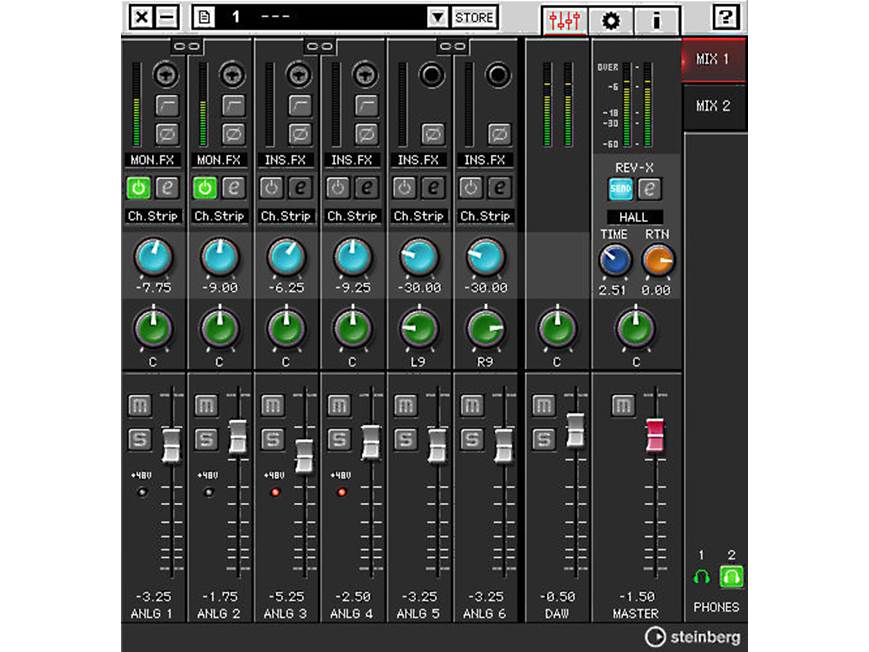Click the STORE button

(474, 17)
